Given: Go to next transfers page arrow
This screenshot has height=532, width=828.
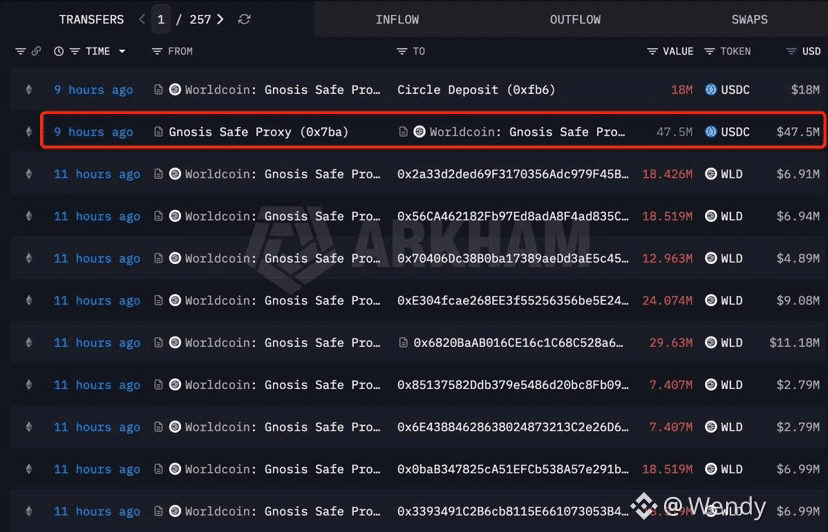Looking at the screenshot, I should tap(220, 20).
